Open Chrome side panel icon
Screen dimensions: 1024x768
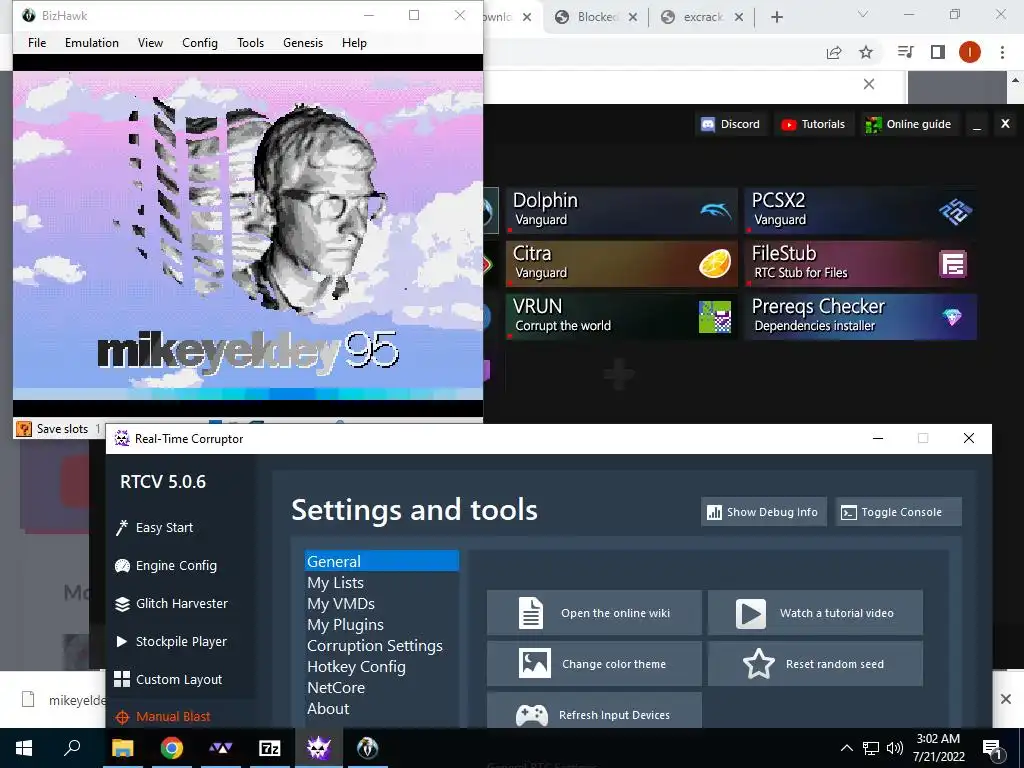938,52
